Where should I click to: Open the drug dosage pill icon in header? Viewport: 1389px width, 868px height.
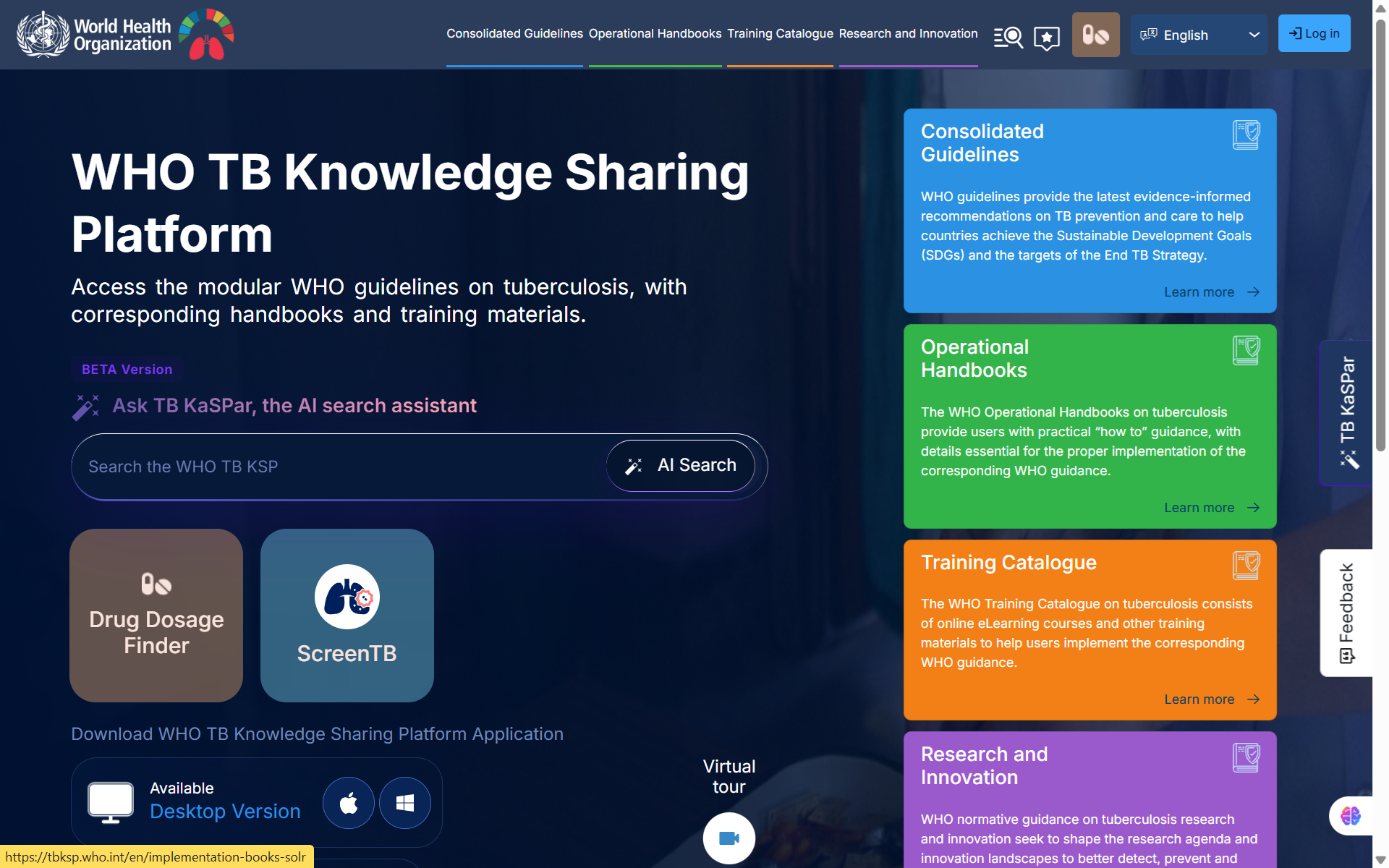click(1095, 35)
